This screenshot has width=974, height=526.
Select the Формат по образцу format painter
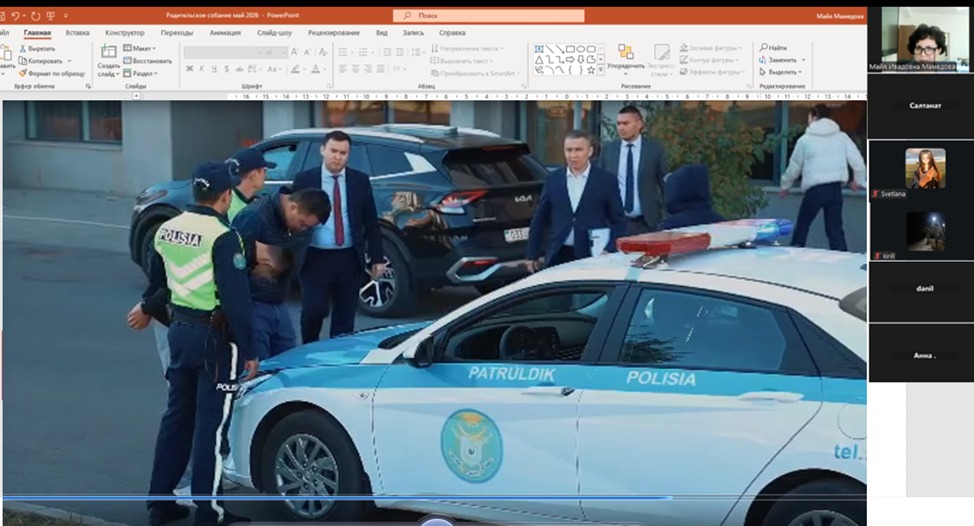coord(52,73)
